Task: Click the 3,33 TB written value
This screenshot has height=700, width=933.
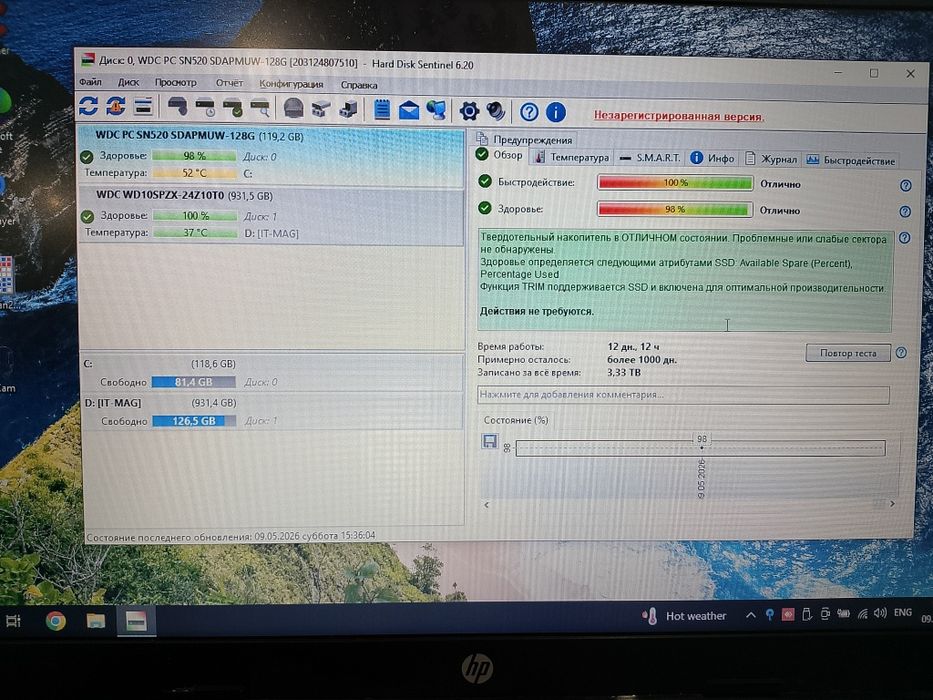Action: coord(624,373)
